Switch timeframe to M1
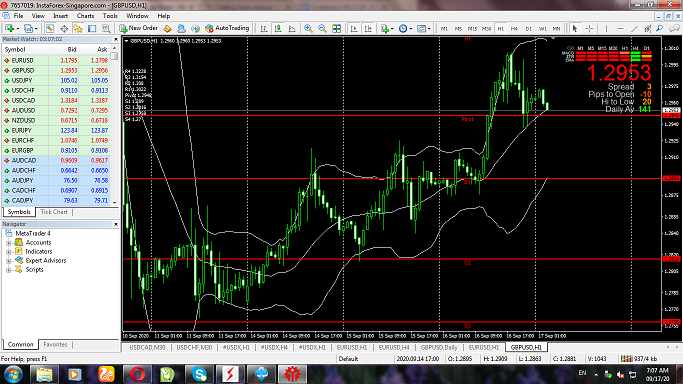The image size is (683, 384). coord(444,29)
